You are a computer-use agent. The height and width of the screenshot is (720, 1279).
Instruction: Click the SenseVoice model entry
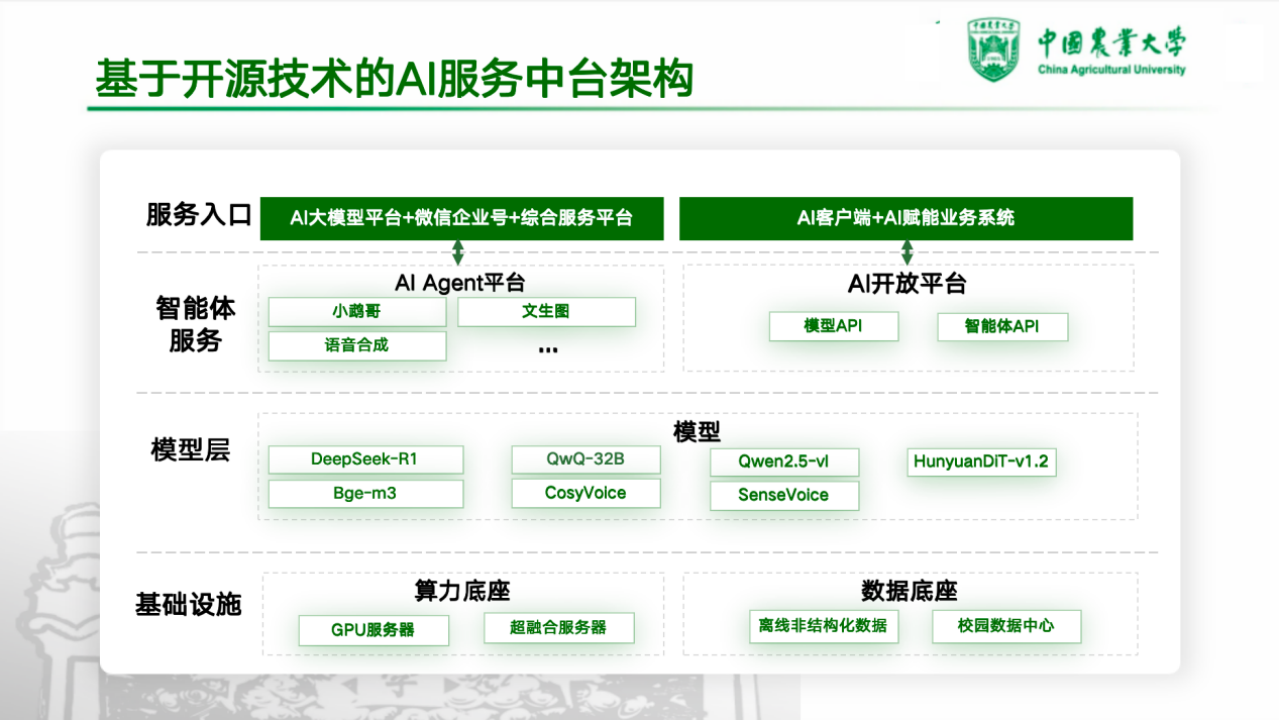click(x=784, y=495)
